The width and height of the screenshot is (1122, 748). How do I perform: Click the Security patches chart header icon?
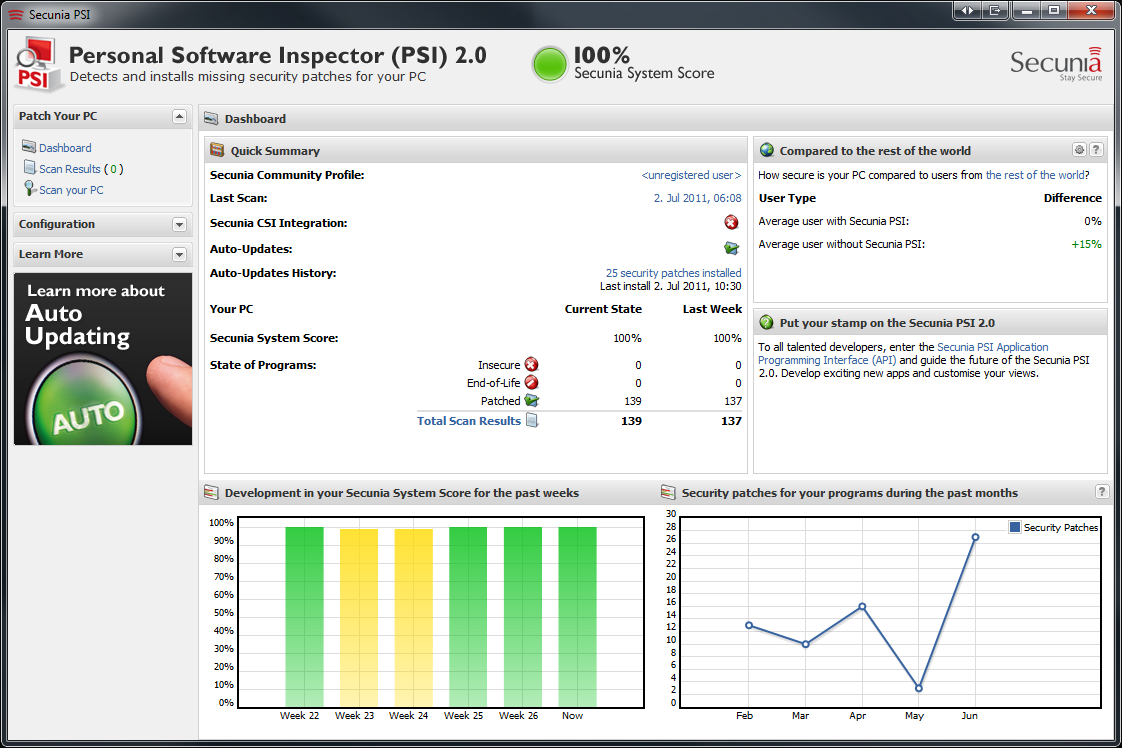coord(668,492)
